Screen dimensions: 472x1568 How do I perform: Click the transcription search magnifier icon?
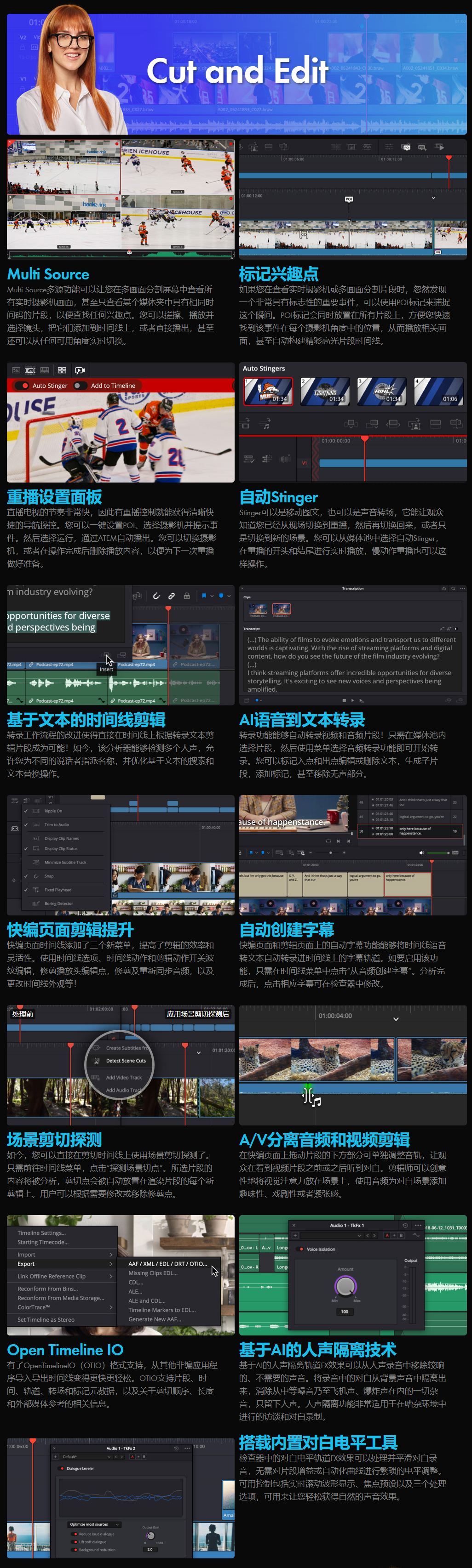click(453, 589)
